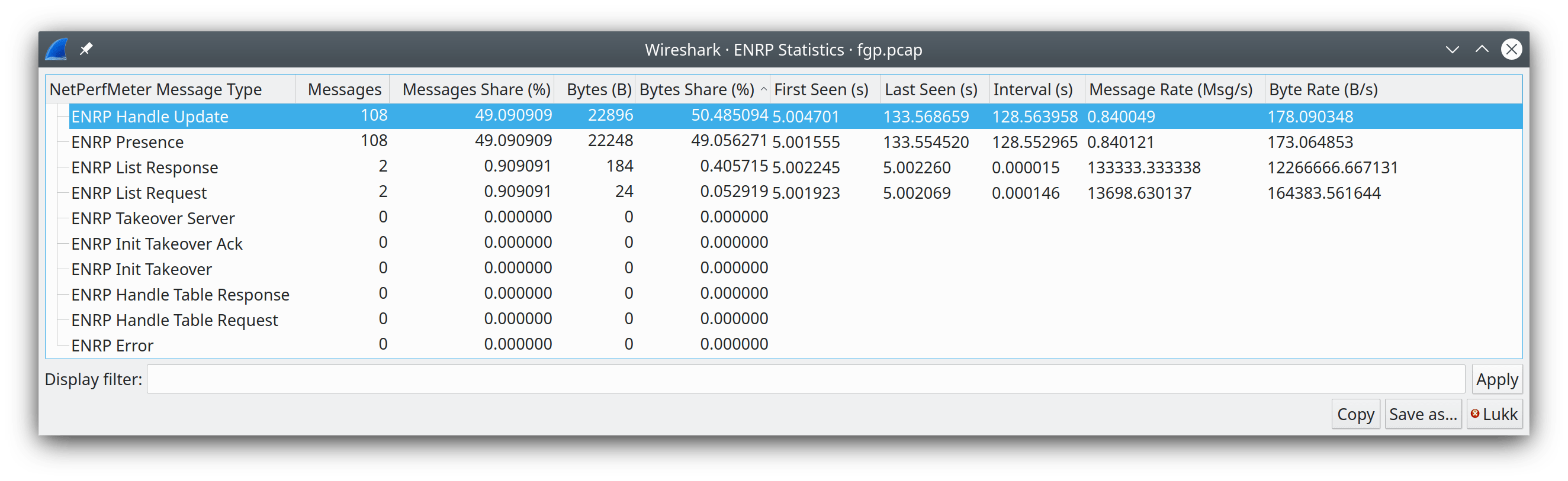Click the Lukk close button
Viewport: 1568px width, 481px height.
[1495, 414]
